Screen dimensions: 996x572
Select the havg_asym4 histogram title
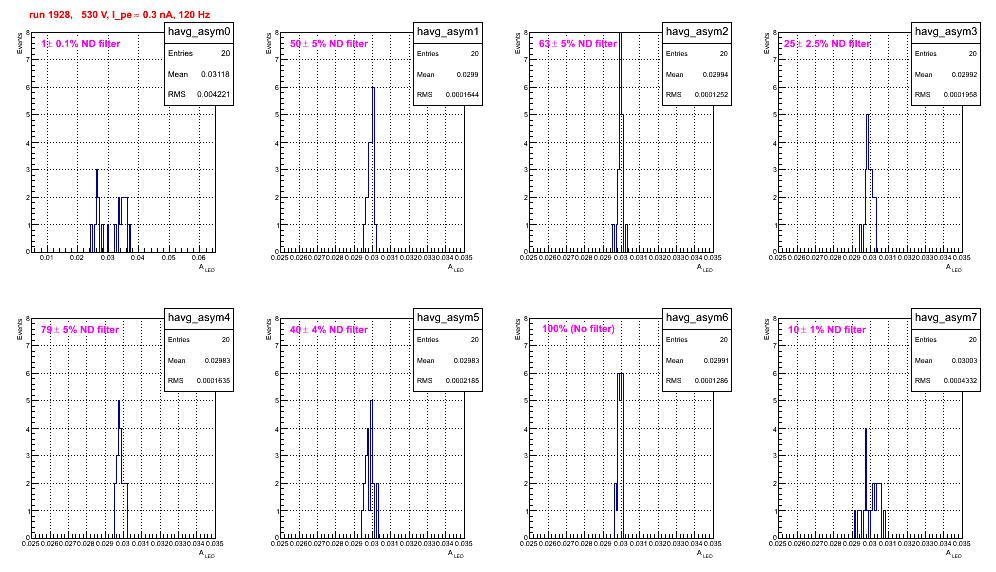[199, 318]
